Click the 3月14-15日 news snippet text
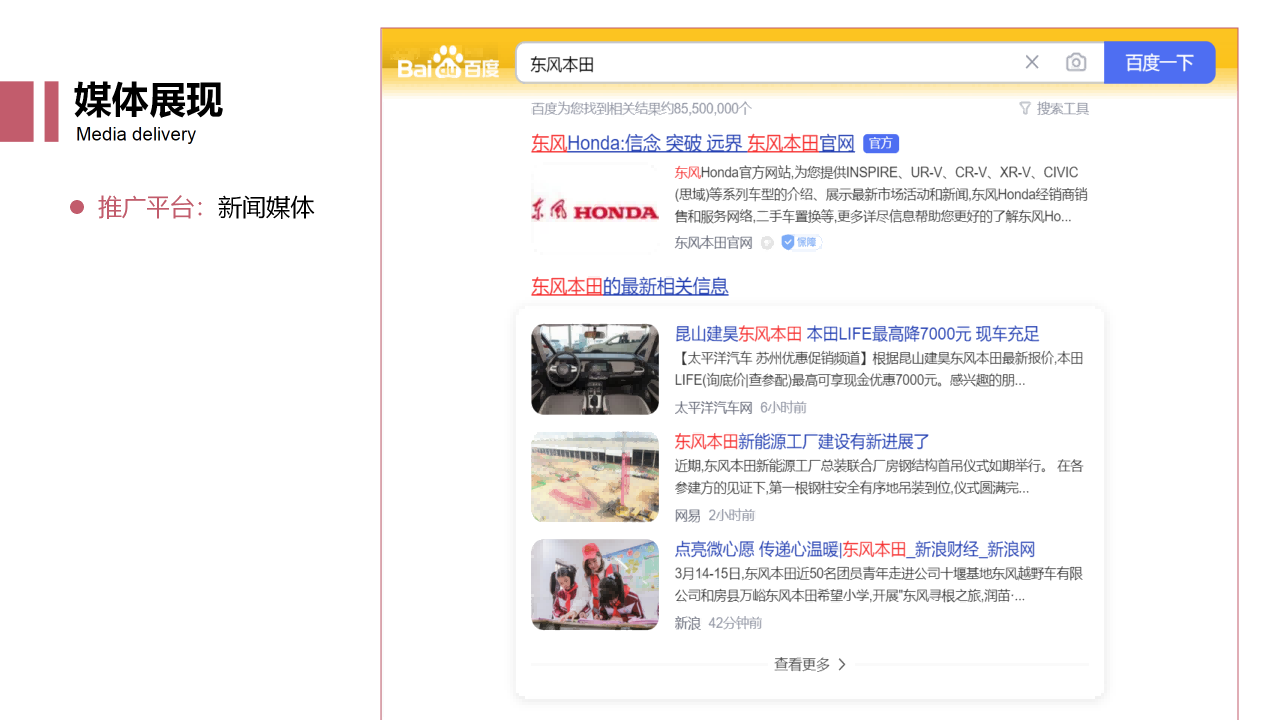 pos(879,585)
